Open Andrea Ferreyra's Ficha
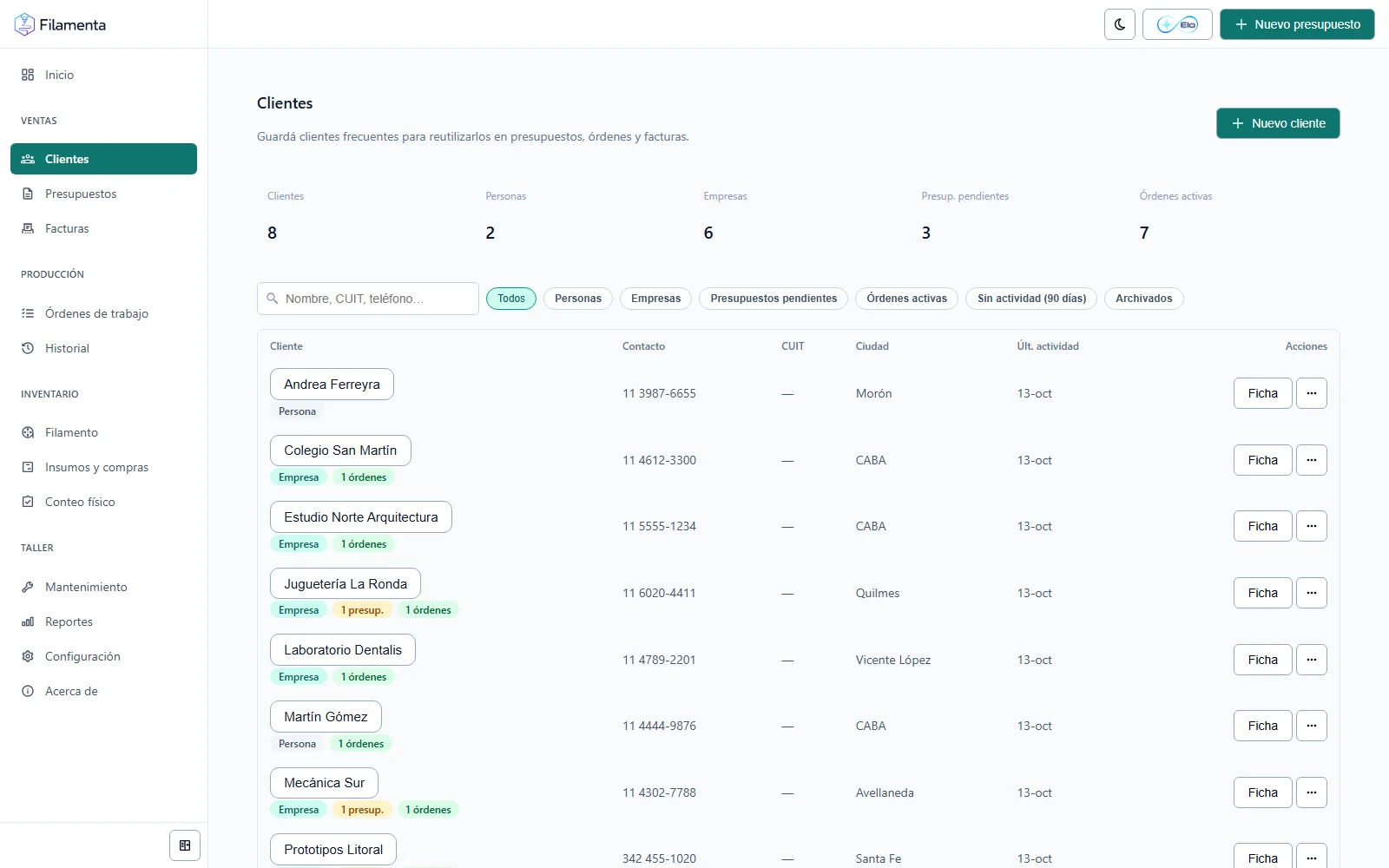This screenshot has height=868, width=1389. tap(1263, 393)
